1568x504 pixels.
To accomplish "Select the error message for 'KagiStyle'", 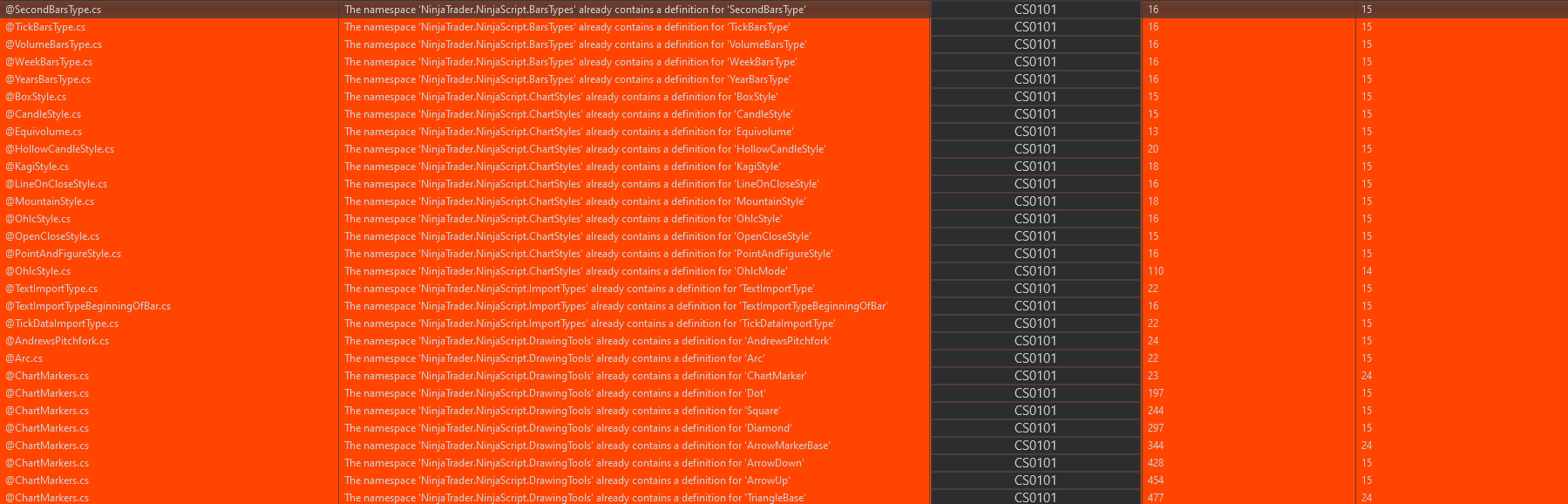I will [x=562, y=167].
